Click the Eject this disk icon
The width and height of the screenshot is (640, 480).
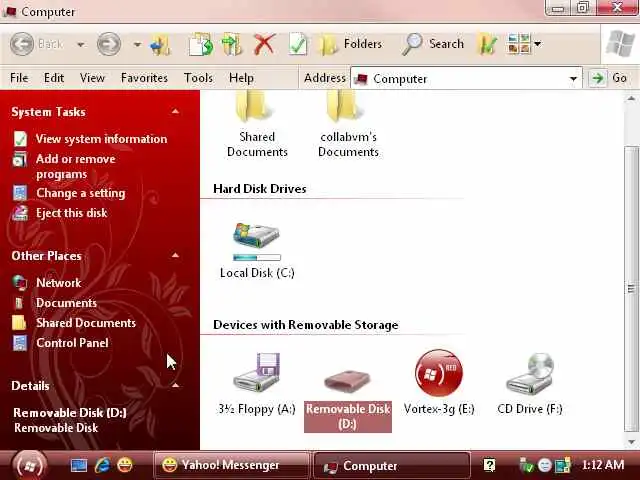pyautogui.click(x=20, y=213)
